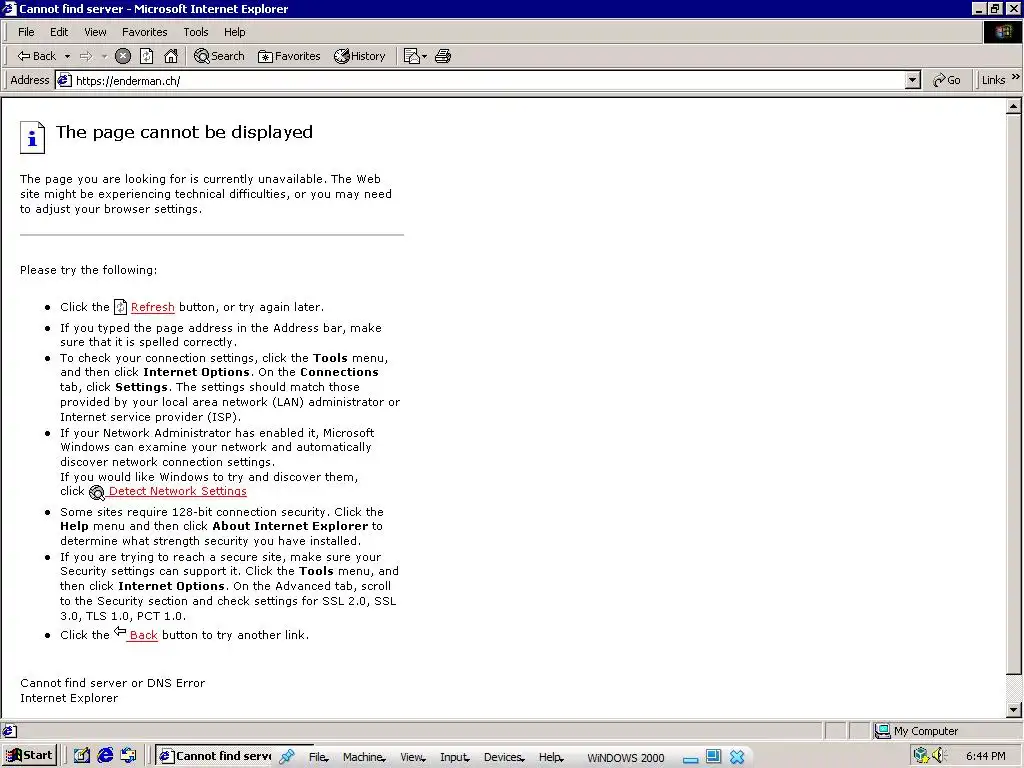Open the Edit menu
This screenshot has width=1024, height=768.
pyautogui.click(x=59, y=32)
